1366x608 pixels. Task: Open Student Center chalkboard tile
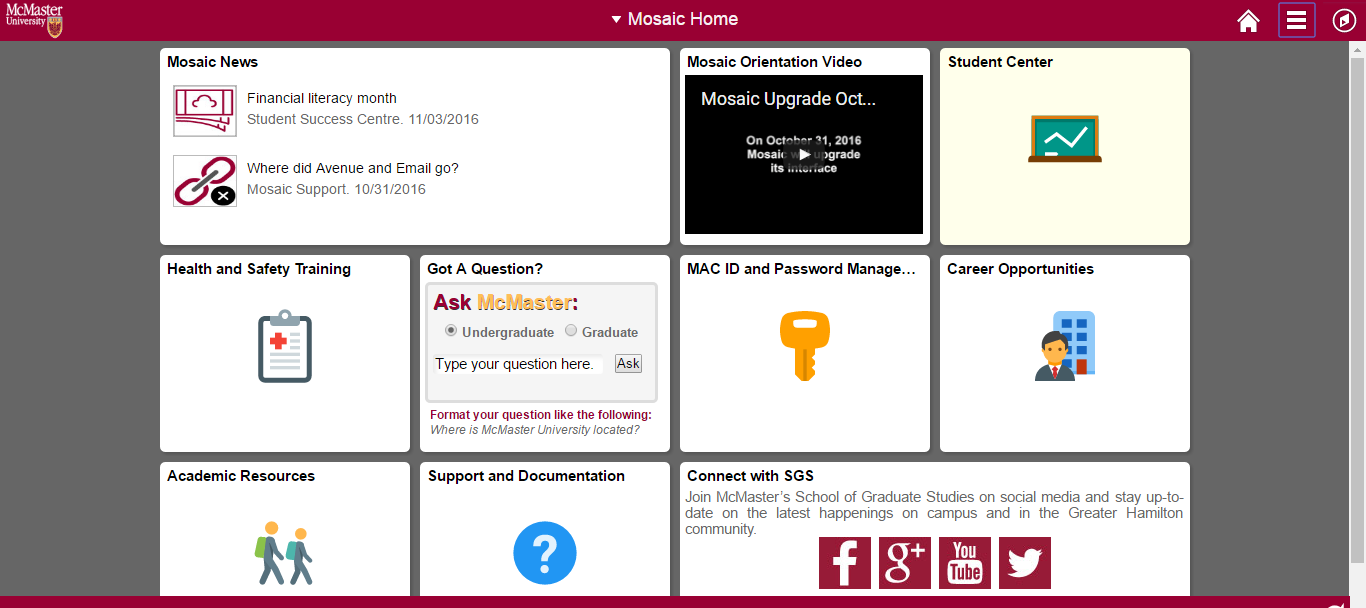tap(1064, 139)
